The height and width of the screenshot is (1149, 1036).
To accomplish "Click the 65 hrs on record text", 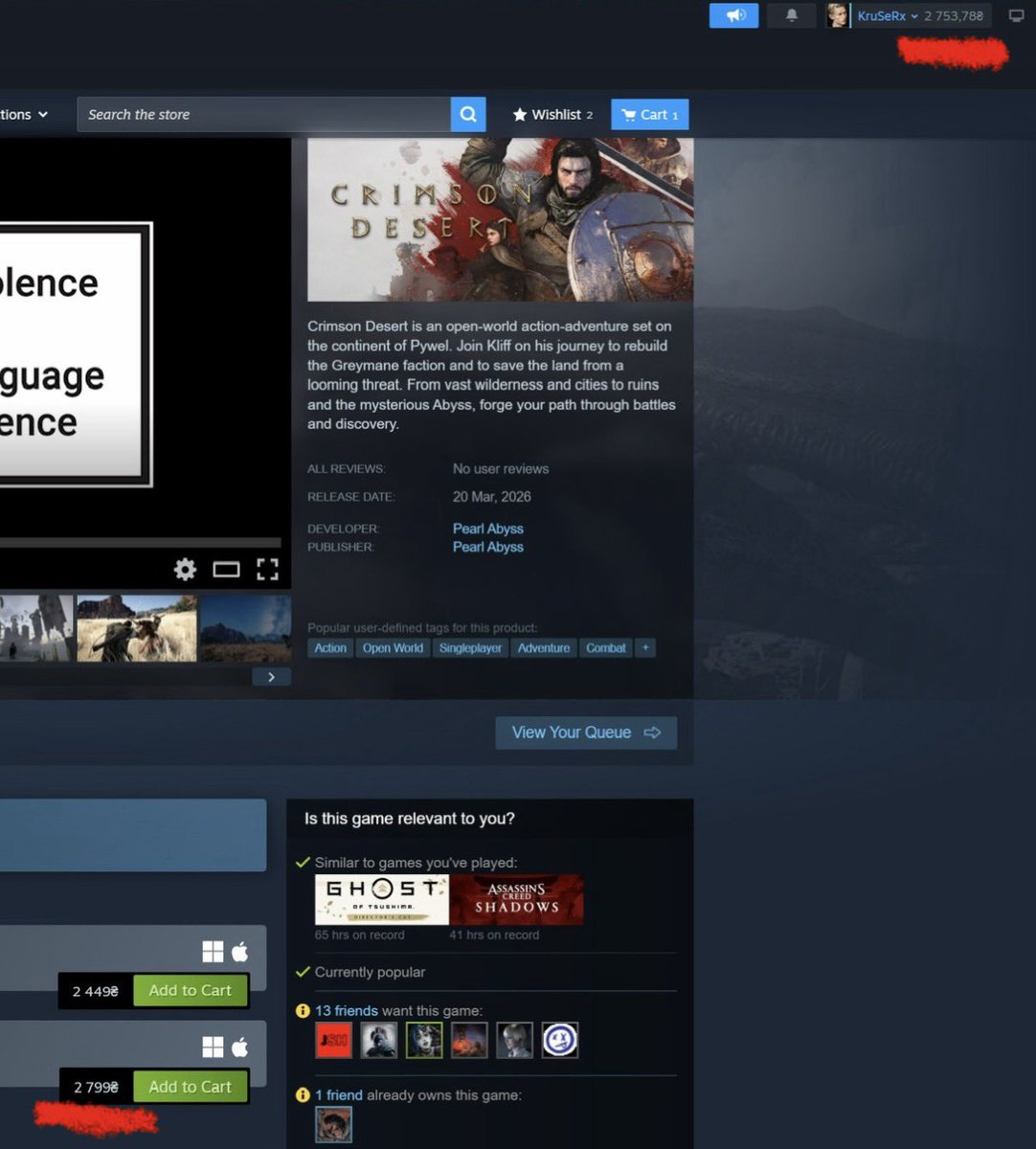I will pyautogui.click(x=360, y=935).
